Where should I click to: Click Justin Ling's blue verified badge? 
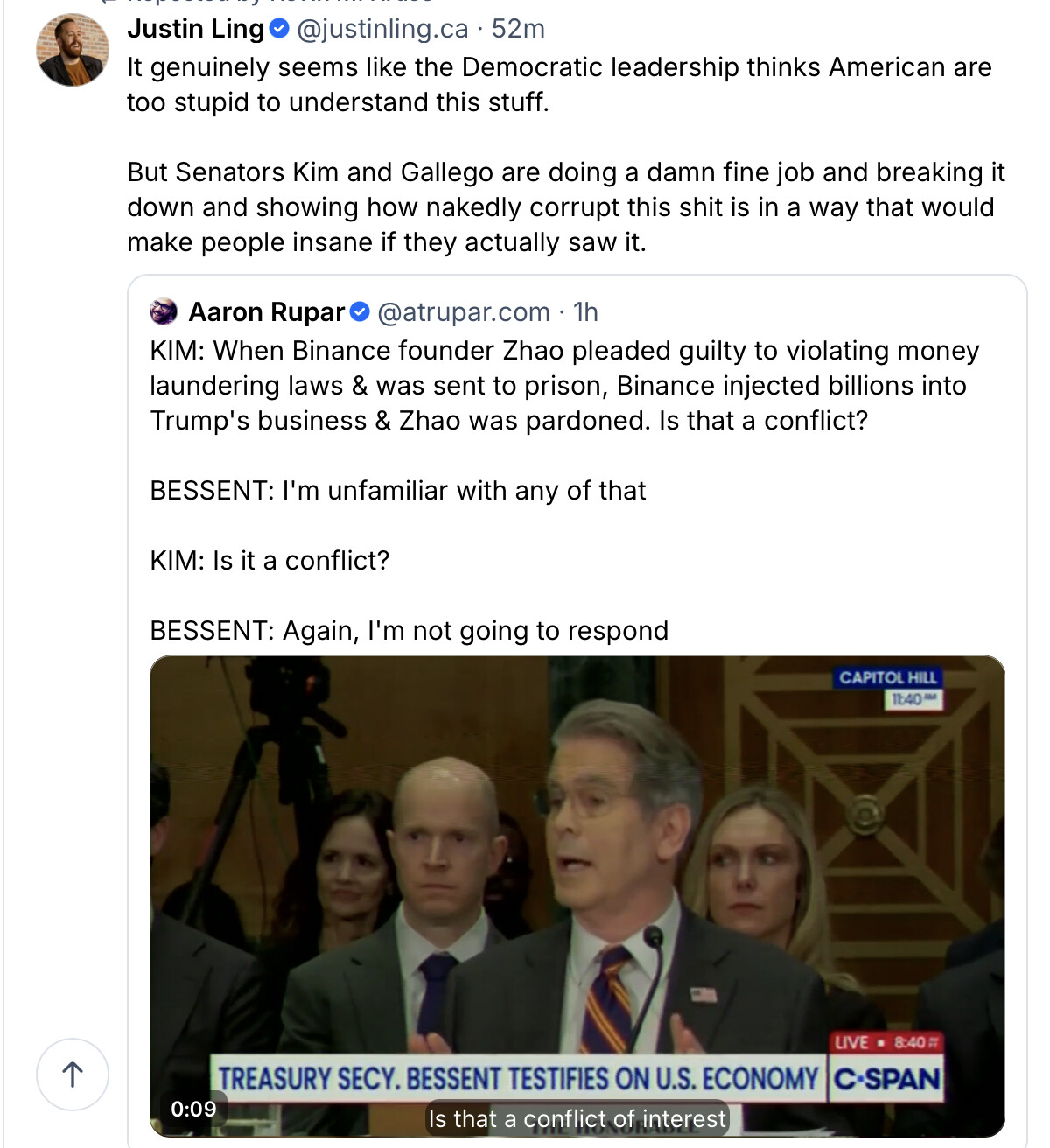click(279, 29)
